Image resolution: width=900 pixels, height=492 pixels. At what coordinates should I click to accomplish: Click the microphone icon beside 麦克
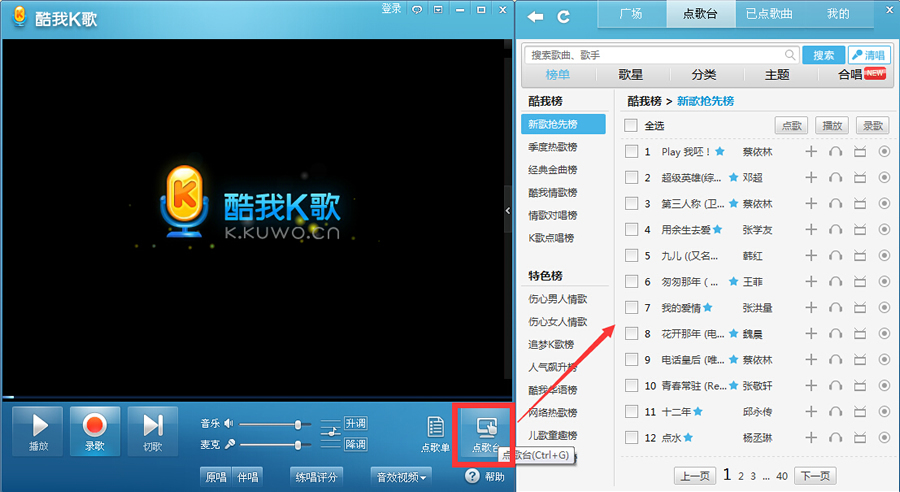(x=230, y=444)
